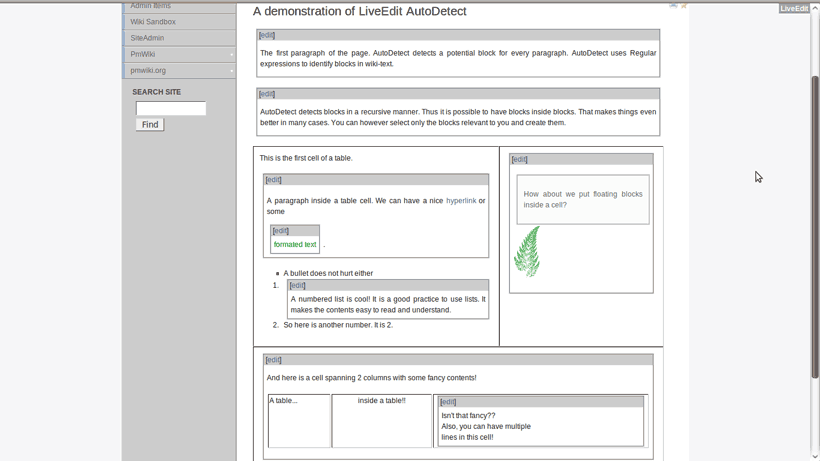
Task: Click the Find button
Action: coord(150,124)
